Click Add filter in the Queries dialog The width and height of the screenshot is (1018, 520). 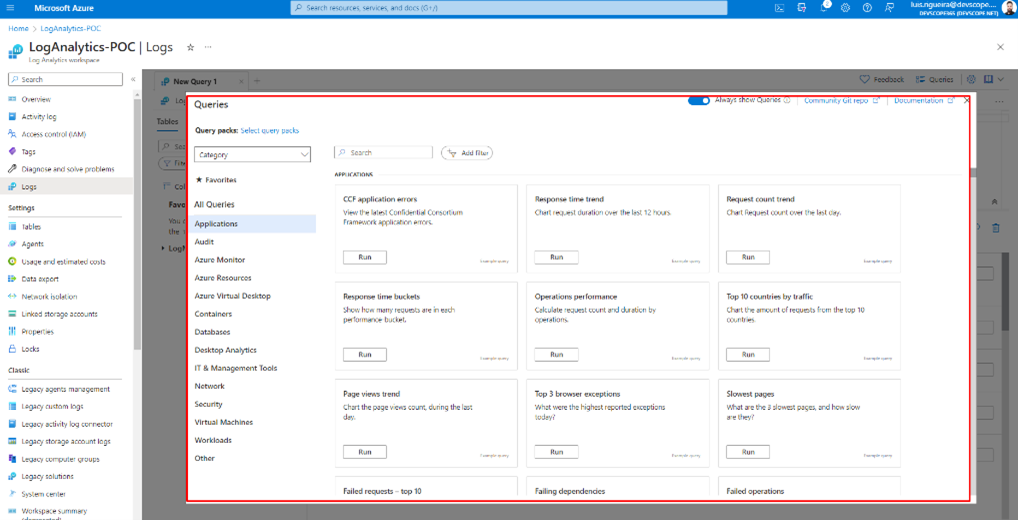467,153
